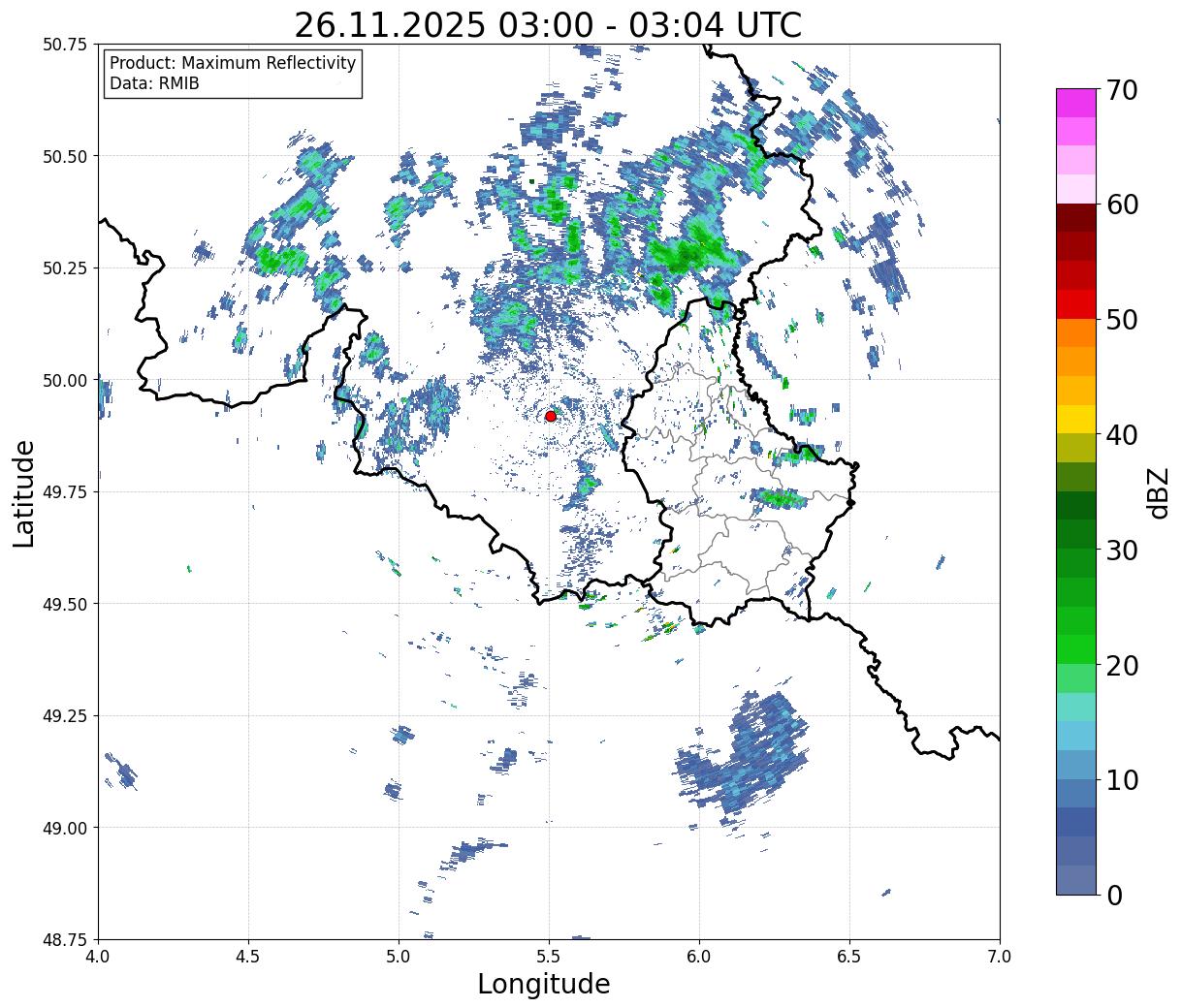Click the latitude tick label 50.25
The image size is (1182, 1008).
click(64, 268)
